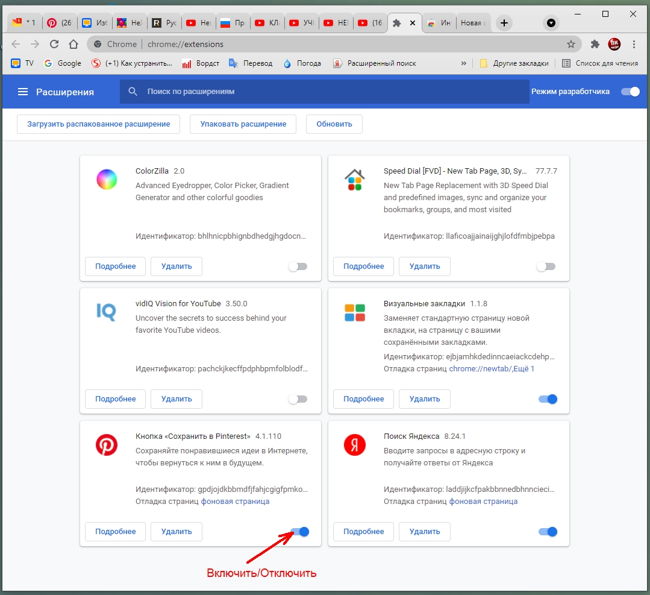Image resolution: width=650 pixels, height=595 pixels.
Task: Open chrome://newtab/ debug link
Action: pyautogui.click(x=480, y=369)
